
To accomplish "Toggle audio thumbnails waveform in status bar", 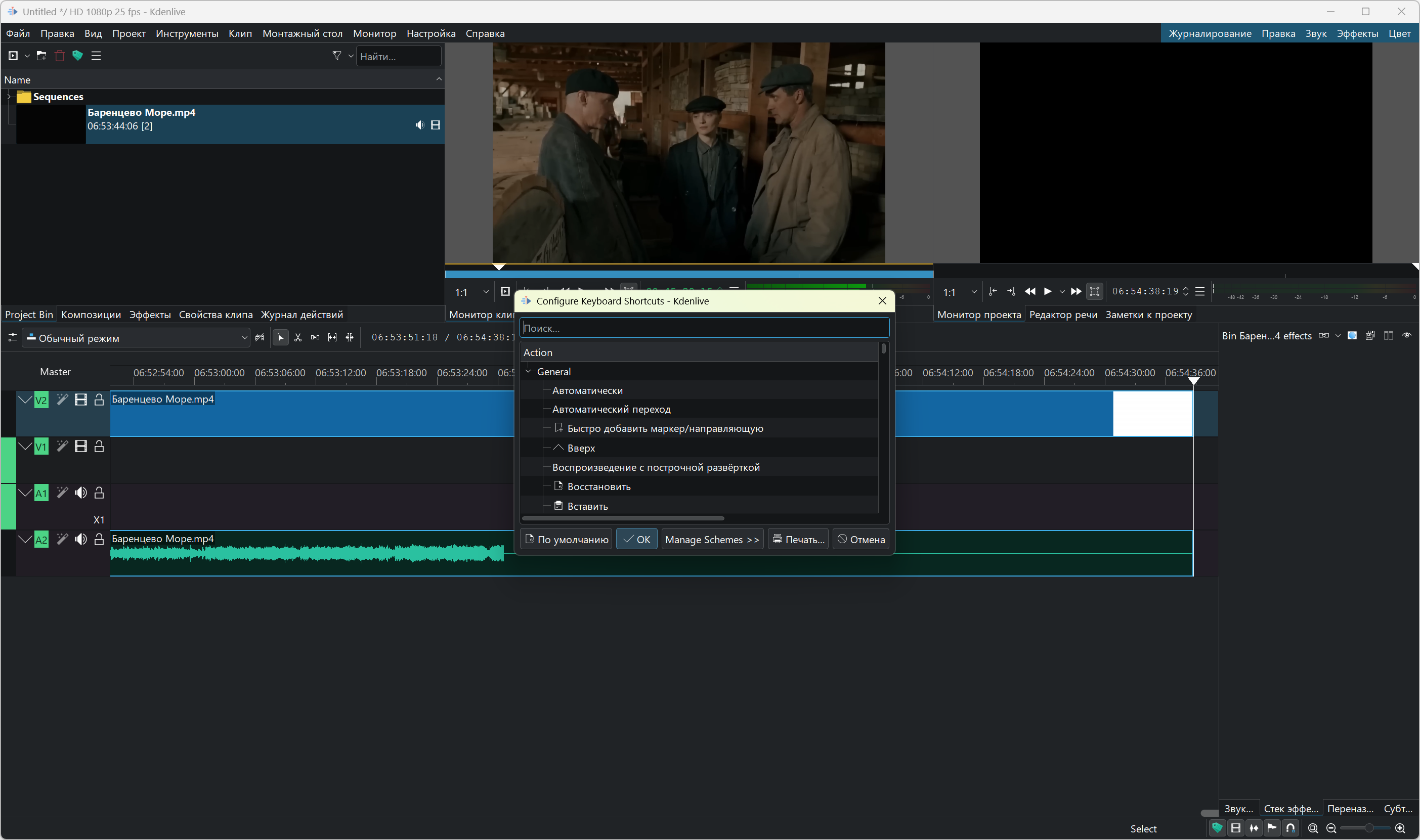I will coord(1254,828).
